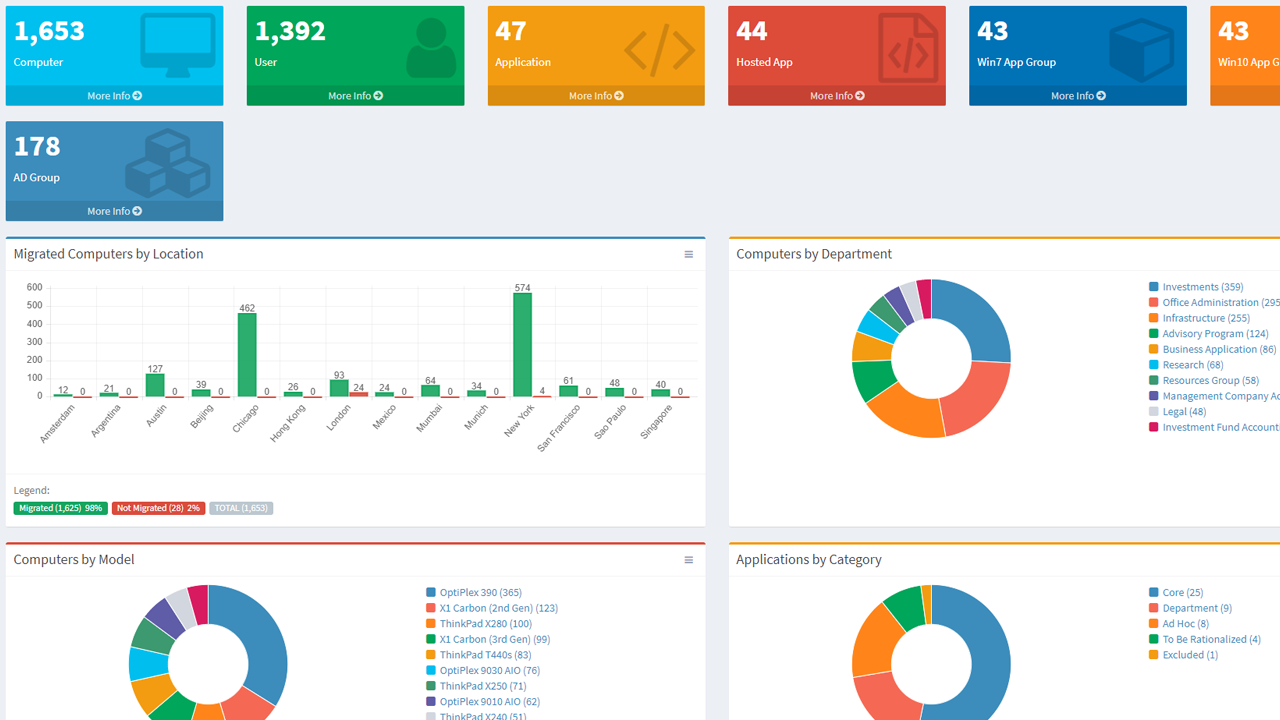Open the Computers by Model chart menu
Image resolution: width=1280 pixels, height=720 pixels.
688,560
